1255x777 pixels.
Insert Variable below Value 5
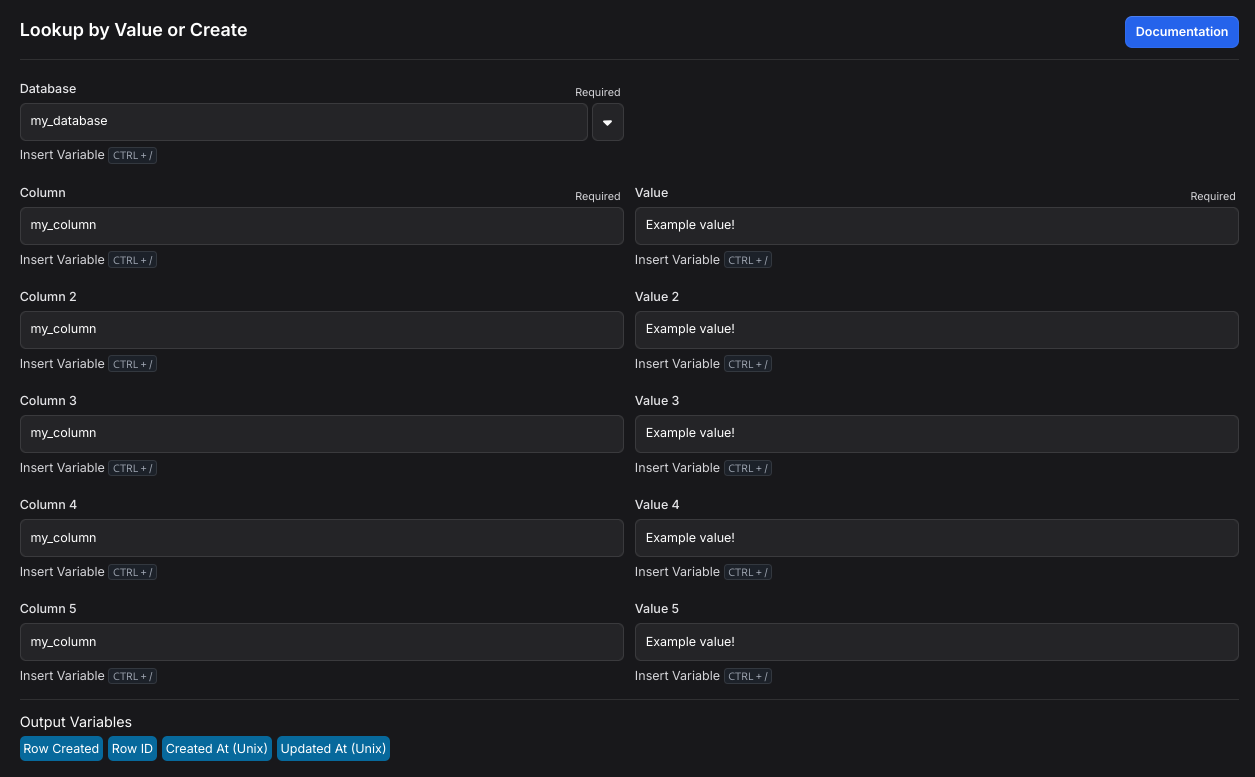(677, 676)
